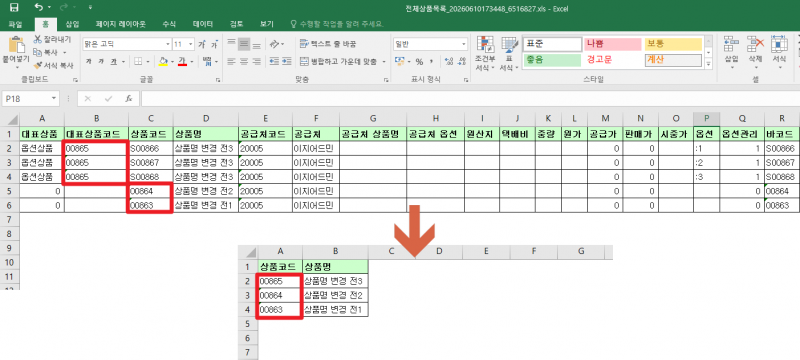This screenshot has height=360, width=800.
Task: Increase decimal places
Action: click(449, 62)
